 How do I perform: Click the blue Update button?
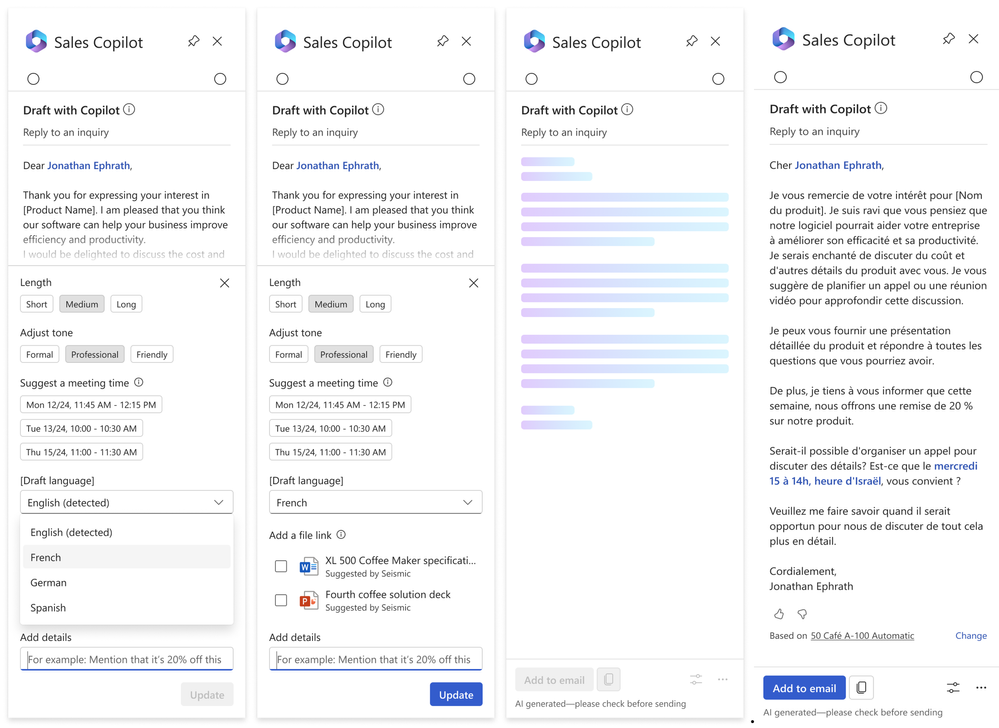[456, 695]
